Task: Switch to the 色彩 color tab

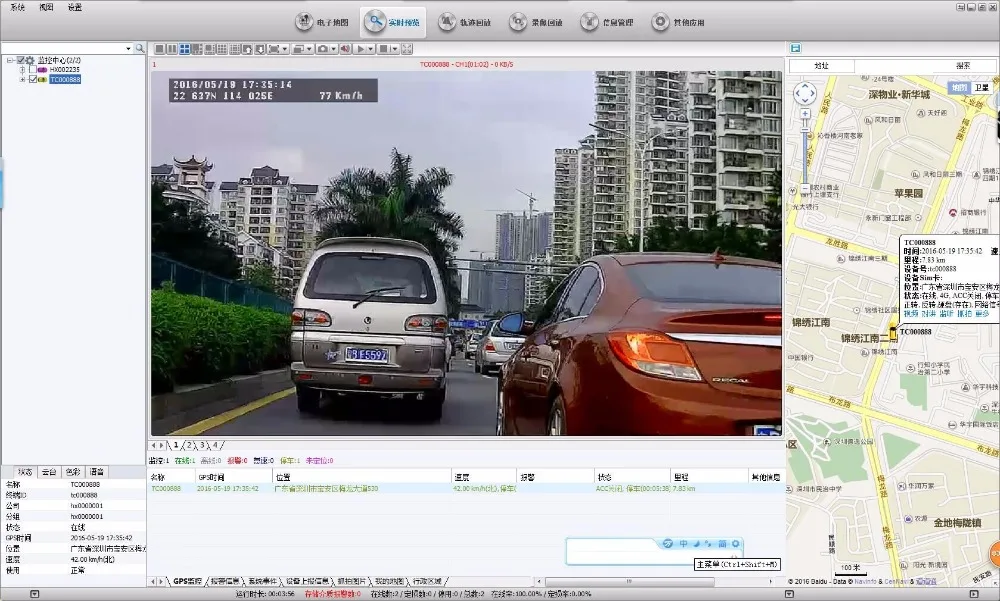Action: [73, 472]
